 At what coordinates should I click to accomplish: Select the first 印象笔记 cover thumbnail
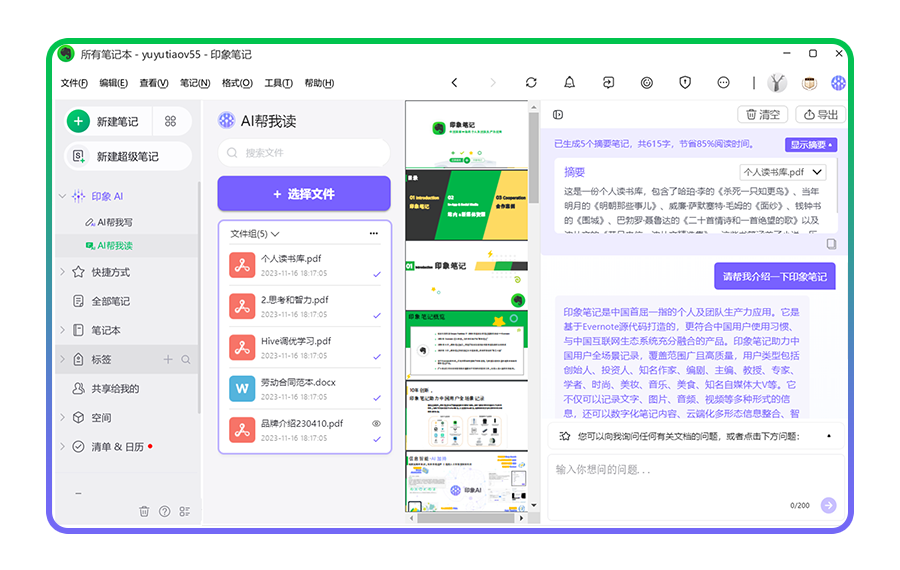coord(467,134)
